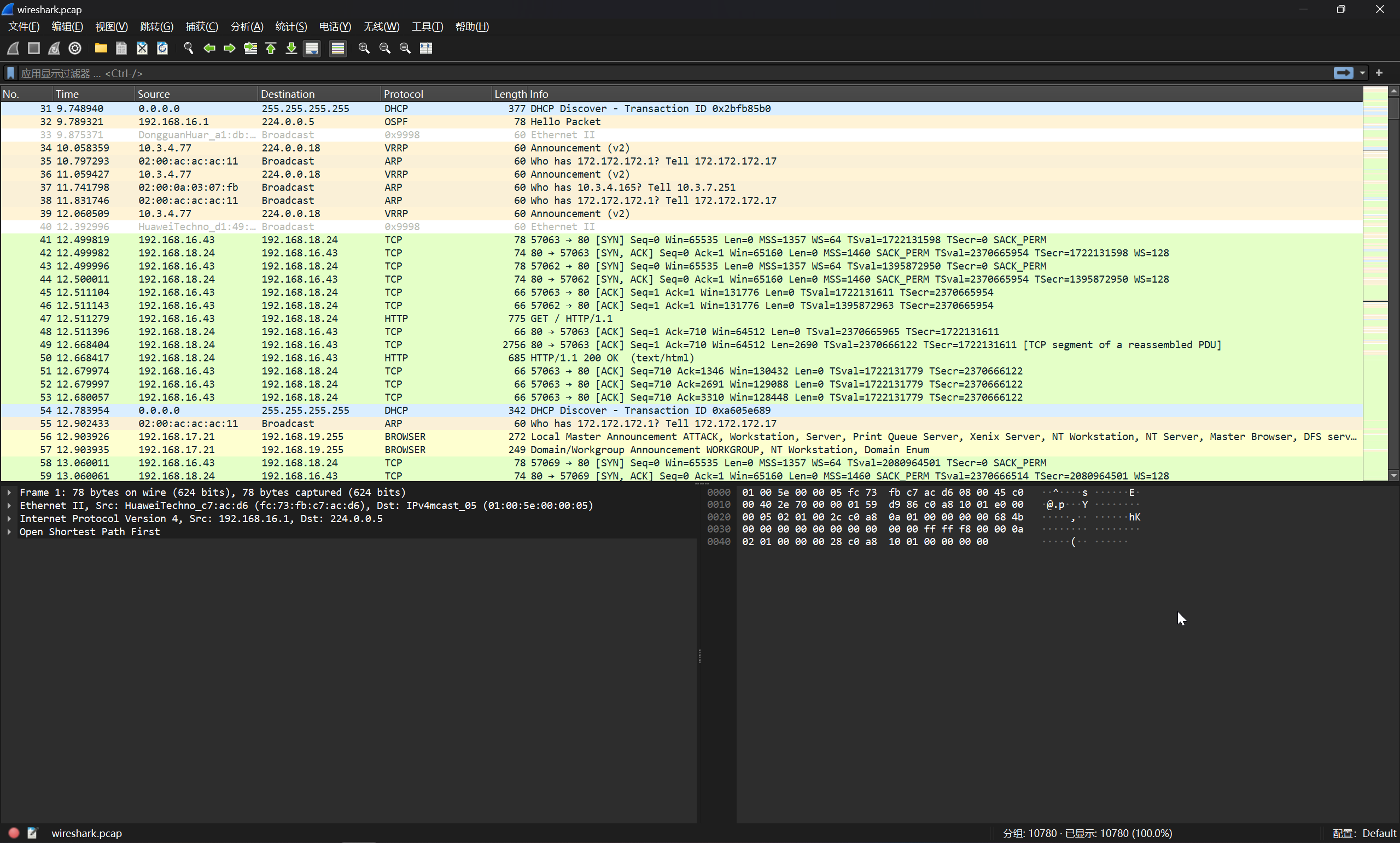Image resolution: width=1400 pixels, height=843 pixels.
Task: Open the 帮助(H) menu
Action: coord(472,27)
